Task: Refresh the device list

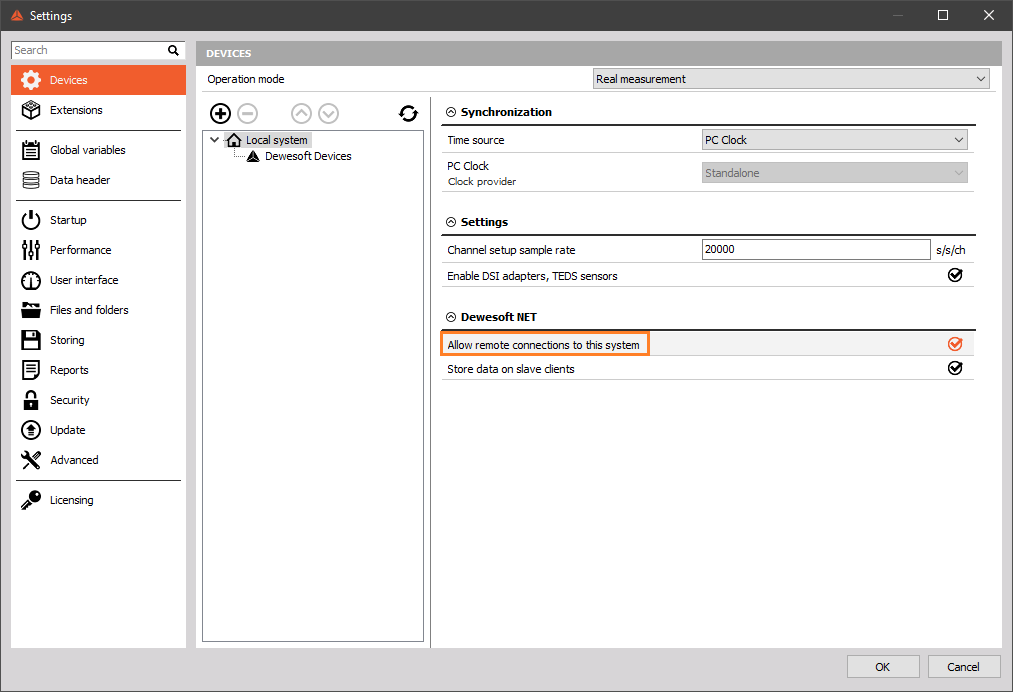Action: coord(408,114)
